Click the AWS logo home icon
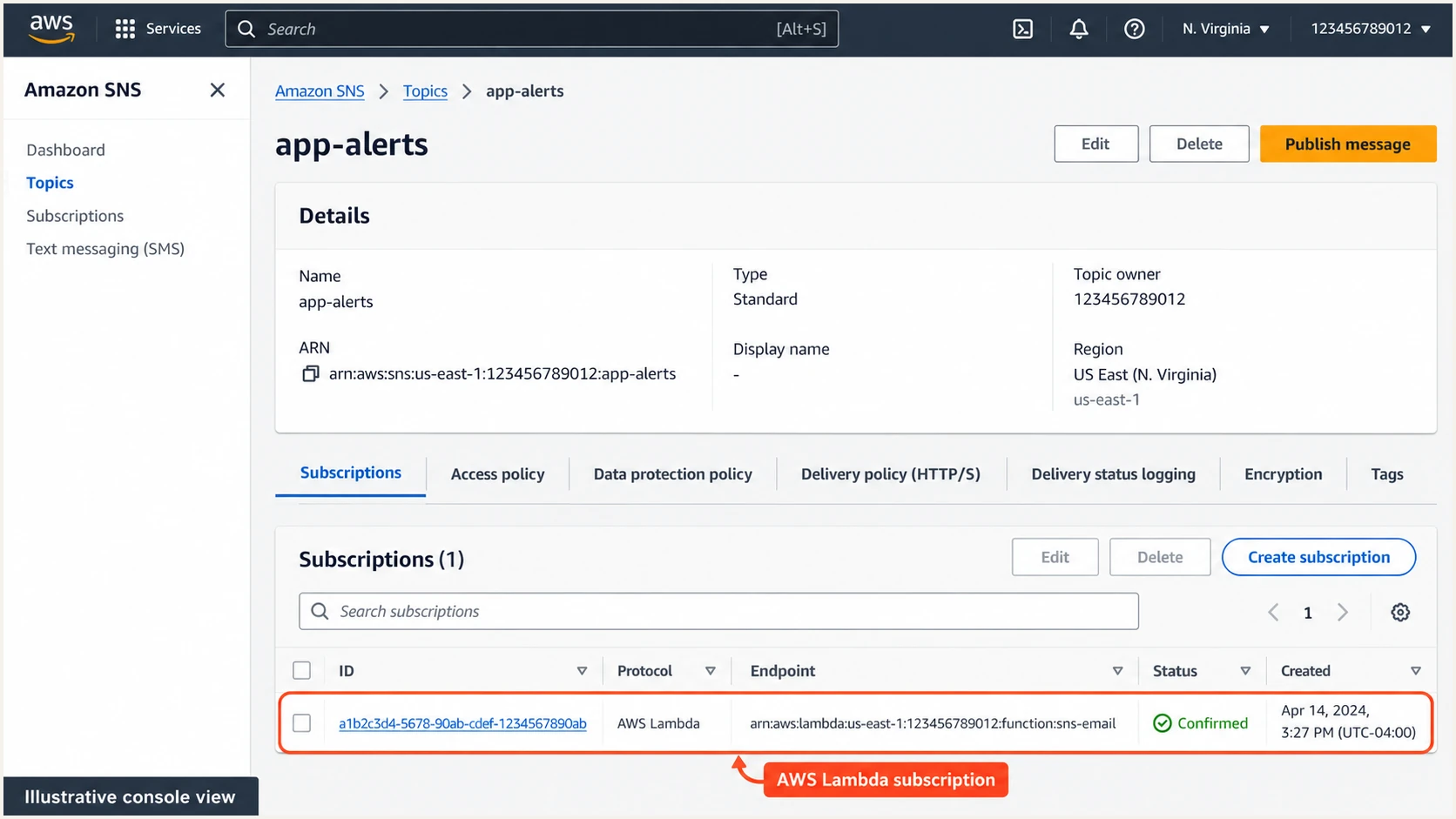This screenshot has width=1456, height=819. point(51,29)
